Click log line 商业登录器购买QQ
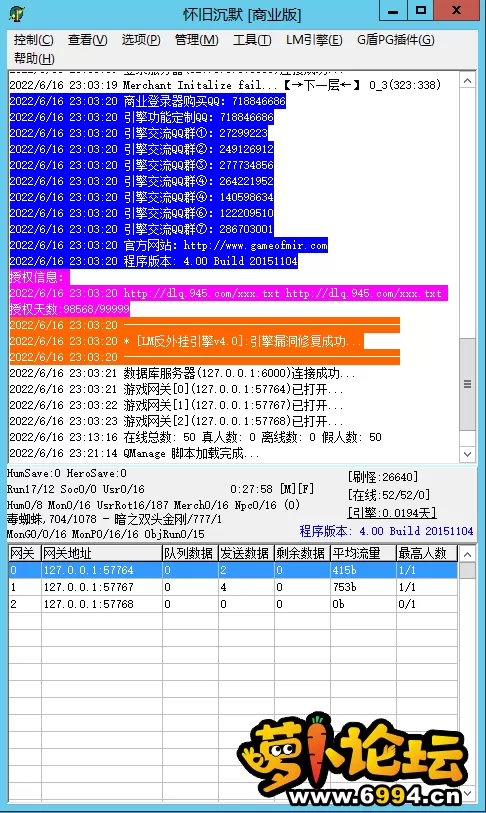Image resolution: width=486 pixels, height=813 pixels. click(x=148, y=101)
